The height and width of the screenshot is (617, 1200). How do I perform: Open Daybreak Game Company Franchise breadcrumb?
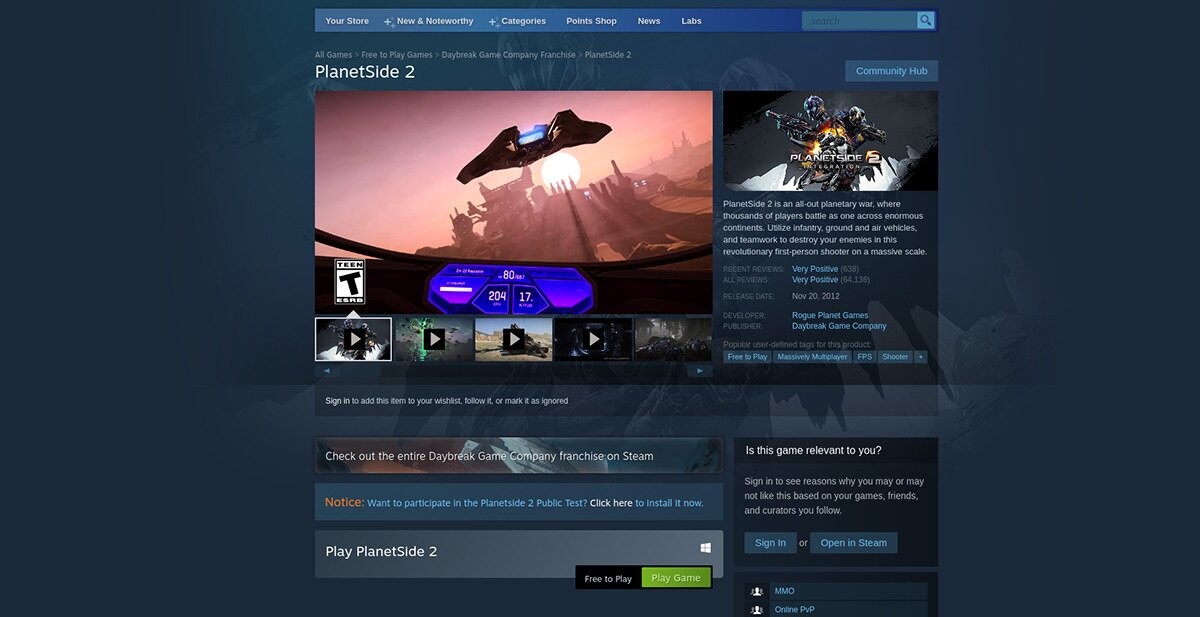click(509, 55)
